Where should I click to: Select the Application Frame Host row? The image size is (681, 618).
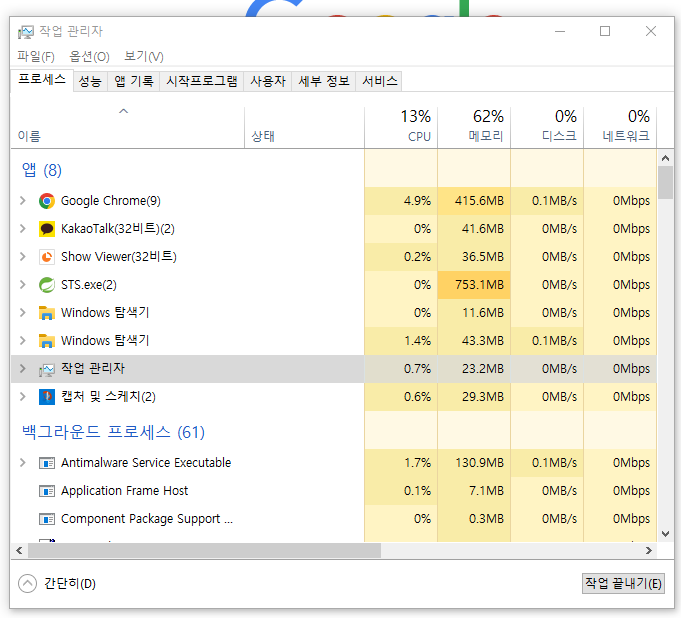[x=334, y=491]
